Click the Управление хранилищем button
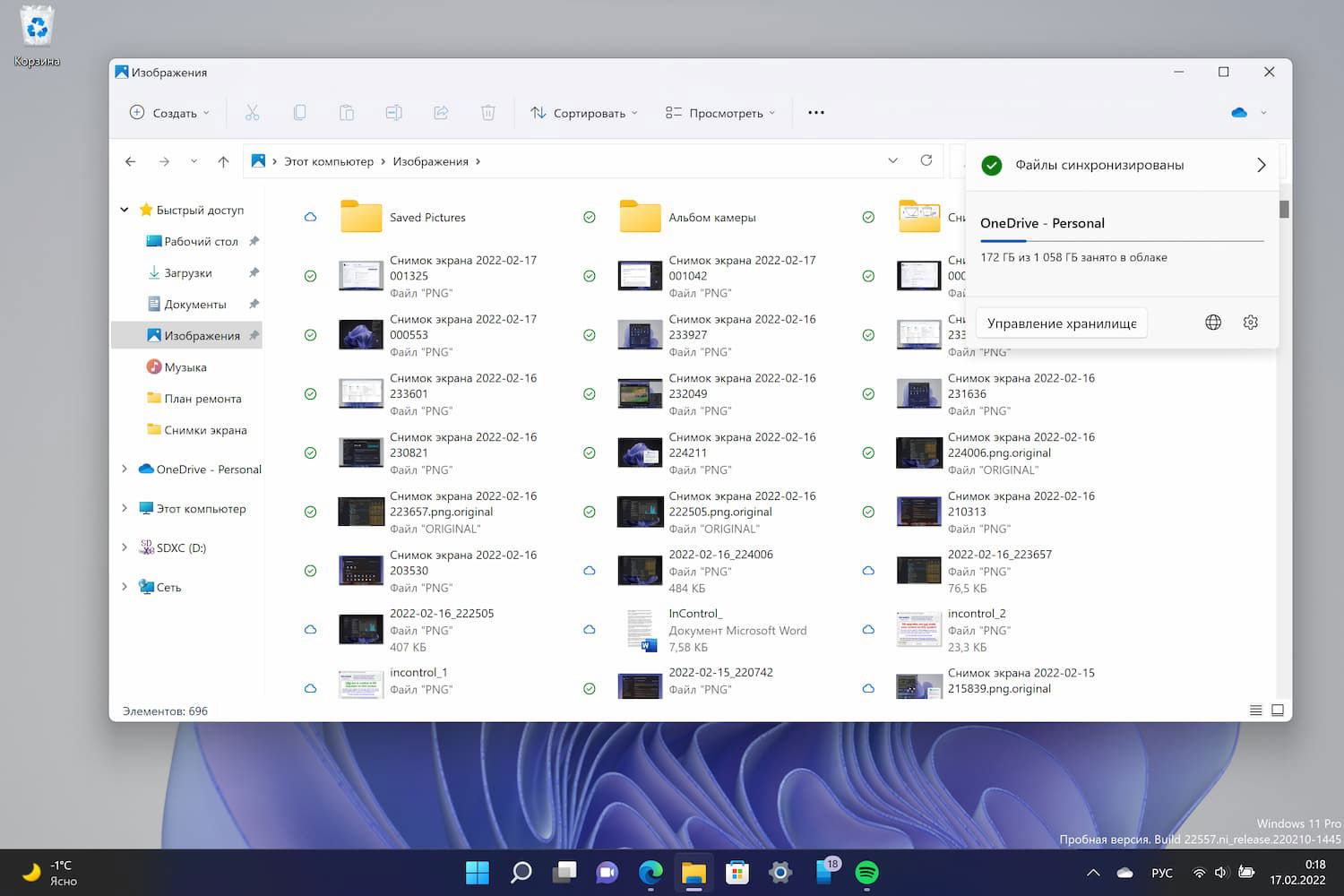Screen dimensions: 1344x896 pos(1061,323)
